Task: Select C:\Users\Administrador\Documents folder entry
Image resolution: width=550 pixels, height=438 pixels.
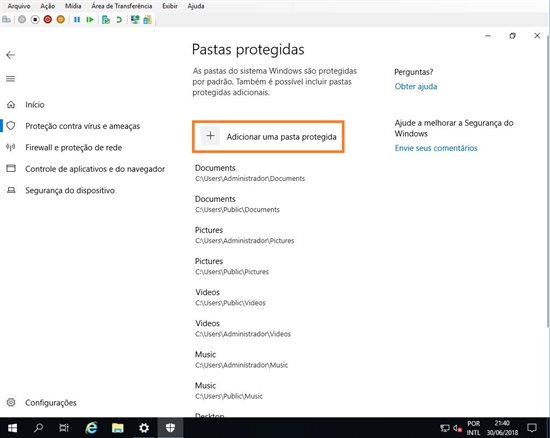Action: pos(250,173)
